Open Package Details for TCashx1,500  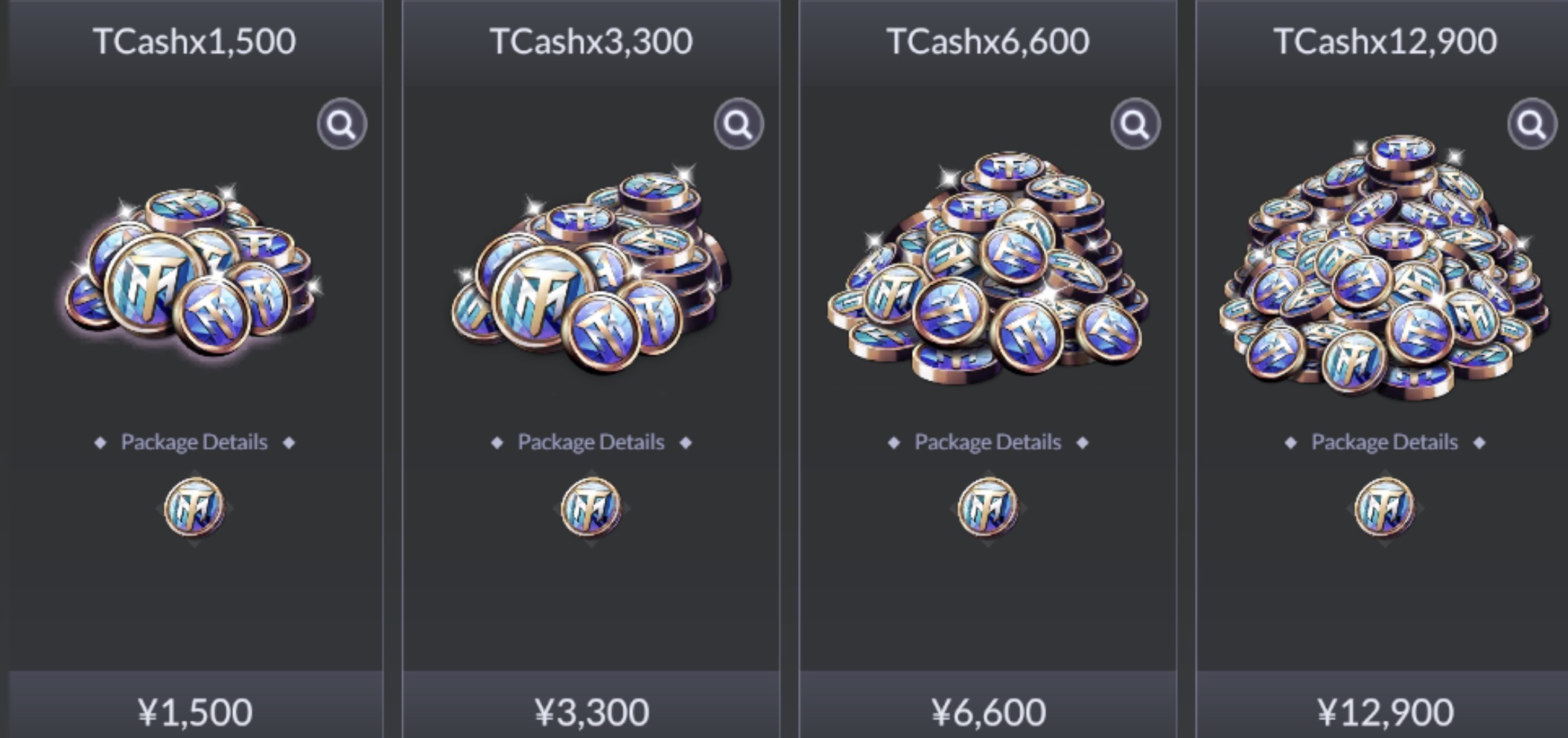(x=194, y=442)
